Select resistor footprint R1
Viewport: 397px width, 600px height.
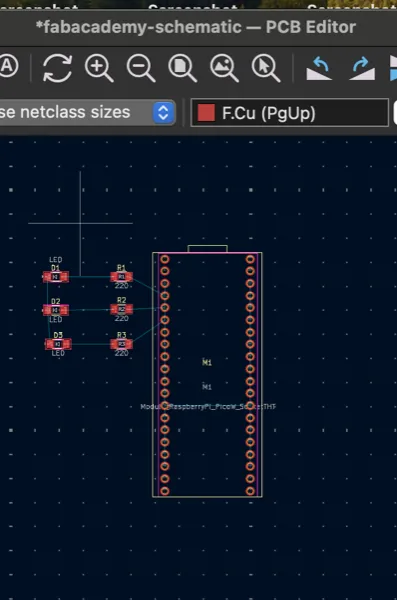tap(121, 277)
